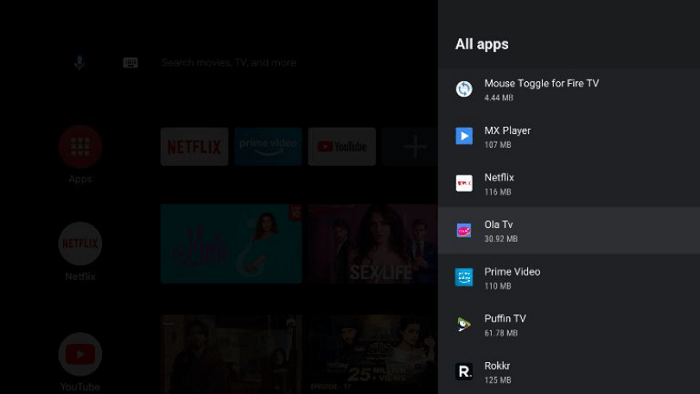Open the on-screen keyboard search icon
This screenshot has width=700, height=394.
(x=130, y=62)
